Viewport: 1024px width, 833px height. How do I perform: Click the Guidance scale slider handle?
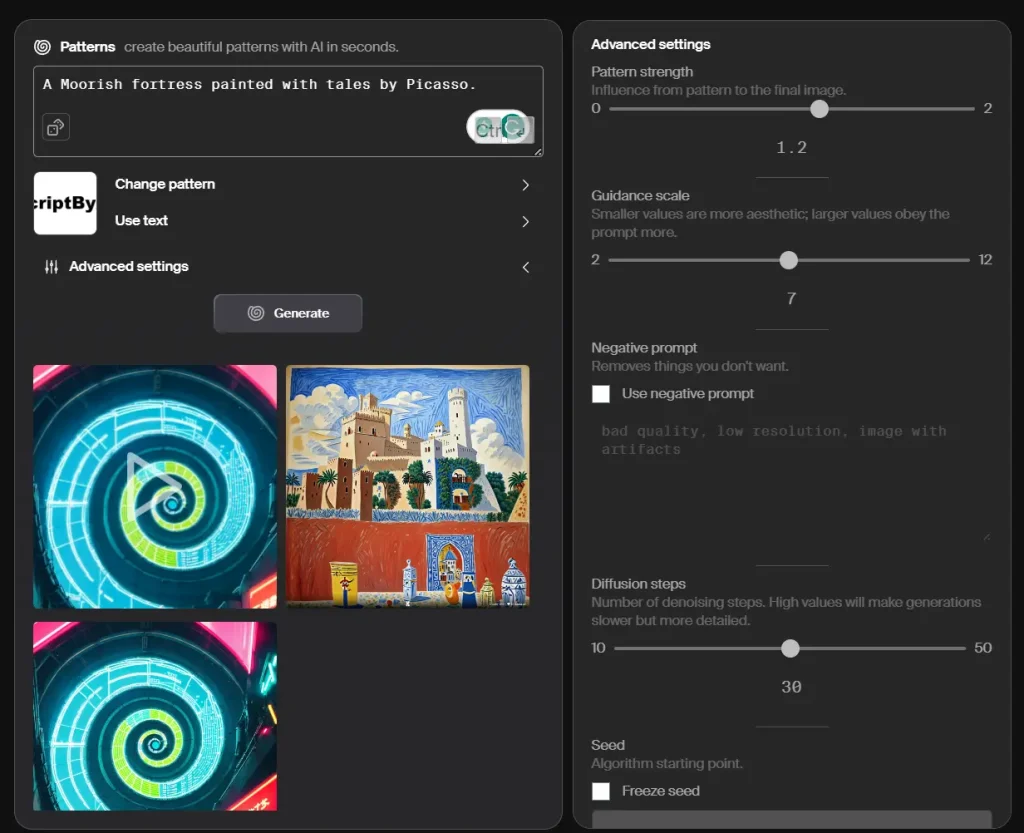pyautogui.click(x=788, y=260)
